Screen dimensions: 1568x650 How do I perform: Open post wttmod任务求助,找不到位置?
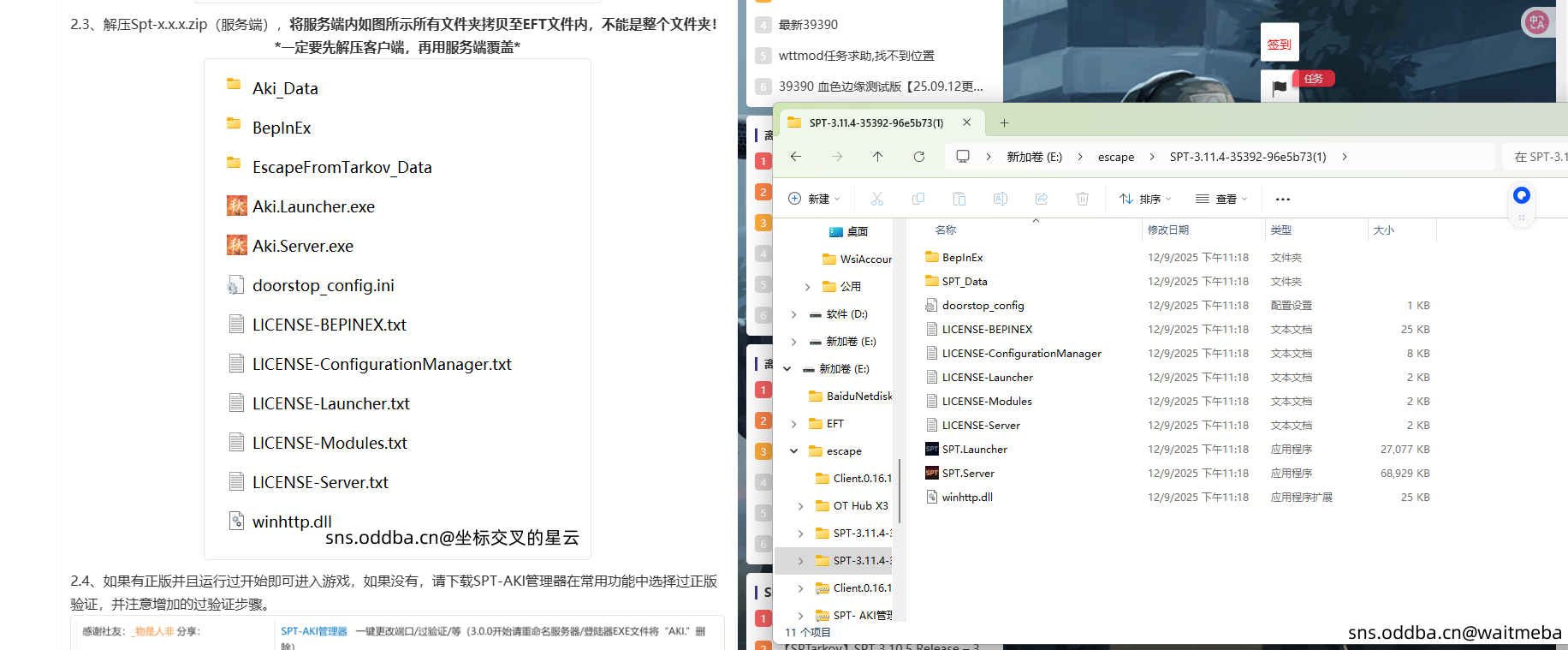[857, 56]
